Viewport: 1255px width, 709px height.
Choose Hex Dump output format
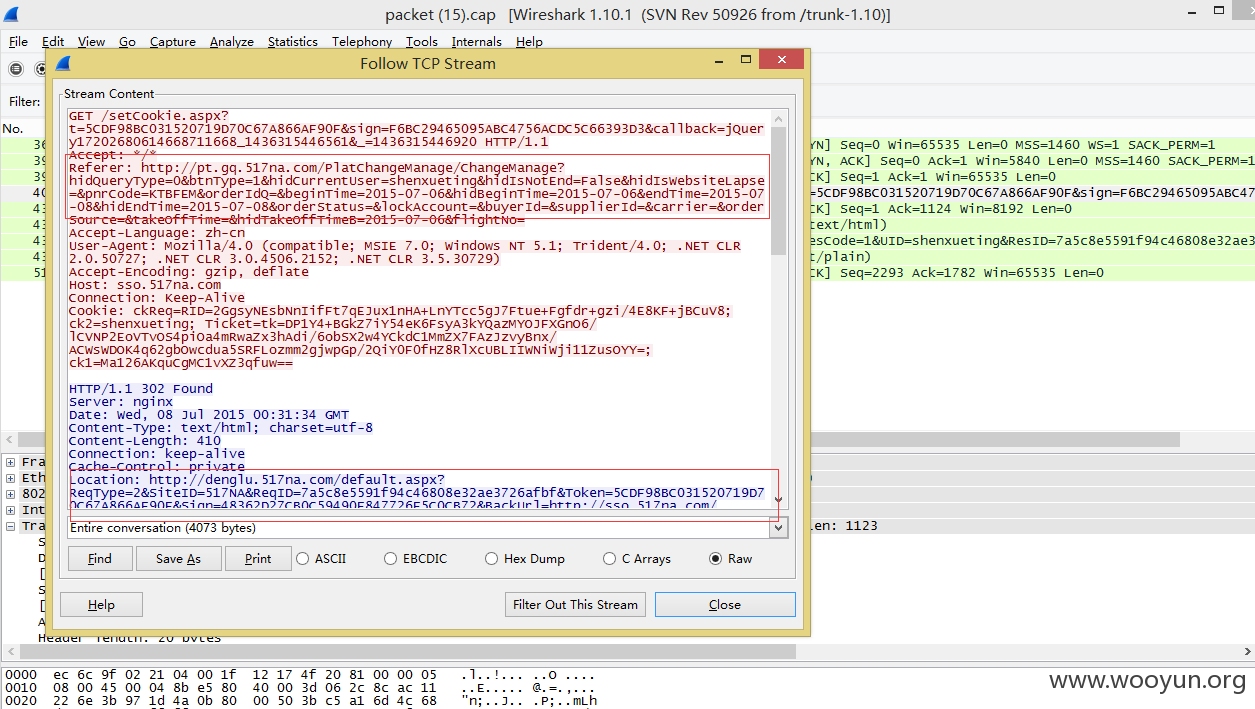(x=491, y=559)
